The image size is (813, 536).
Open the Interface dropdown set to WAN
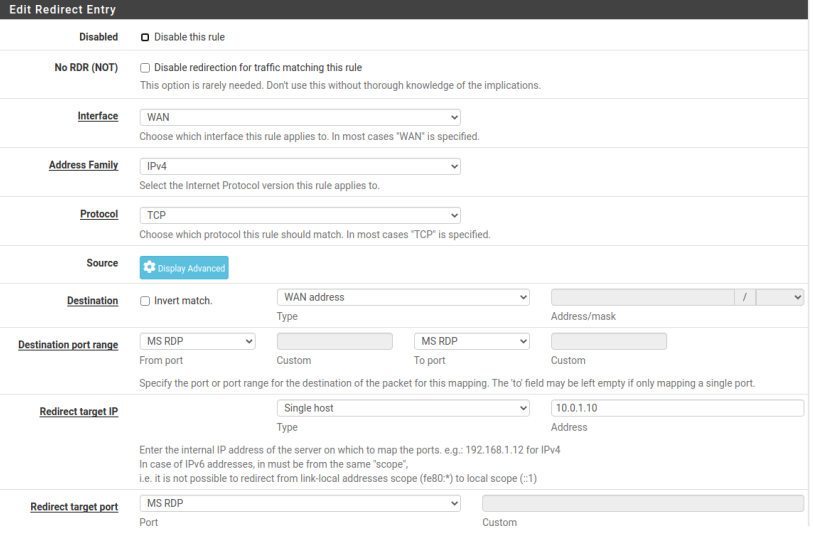click(300, 117)
